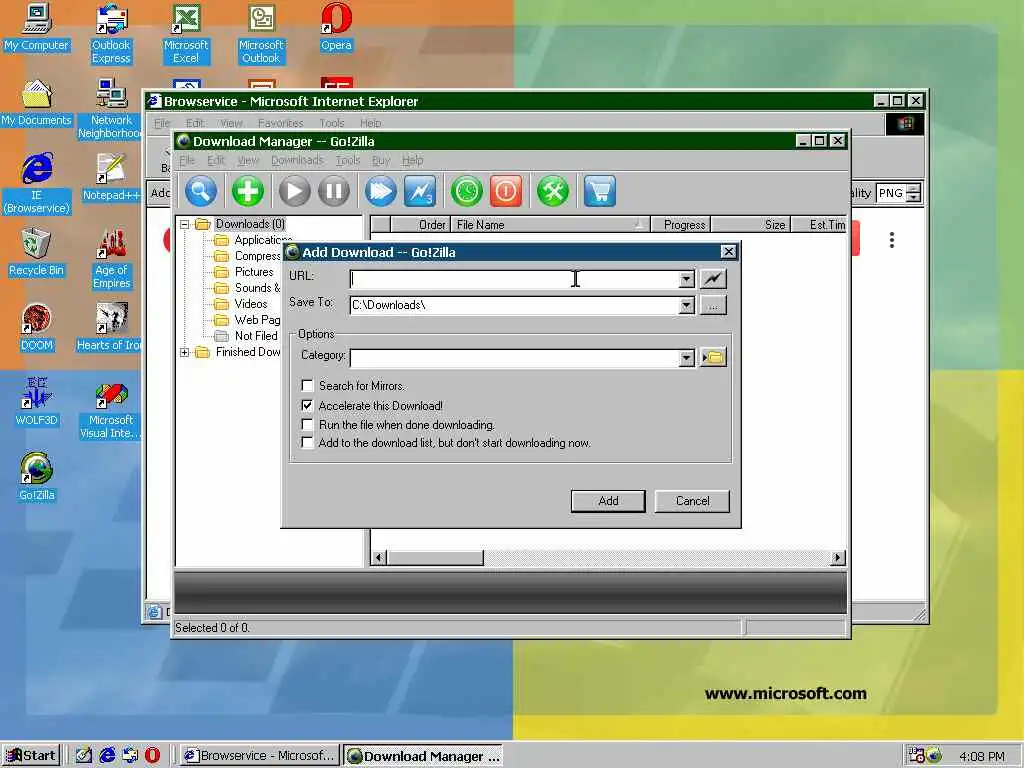Click the green tools options toolbar icon
The image size is (1024, 768).
552,191
